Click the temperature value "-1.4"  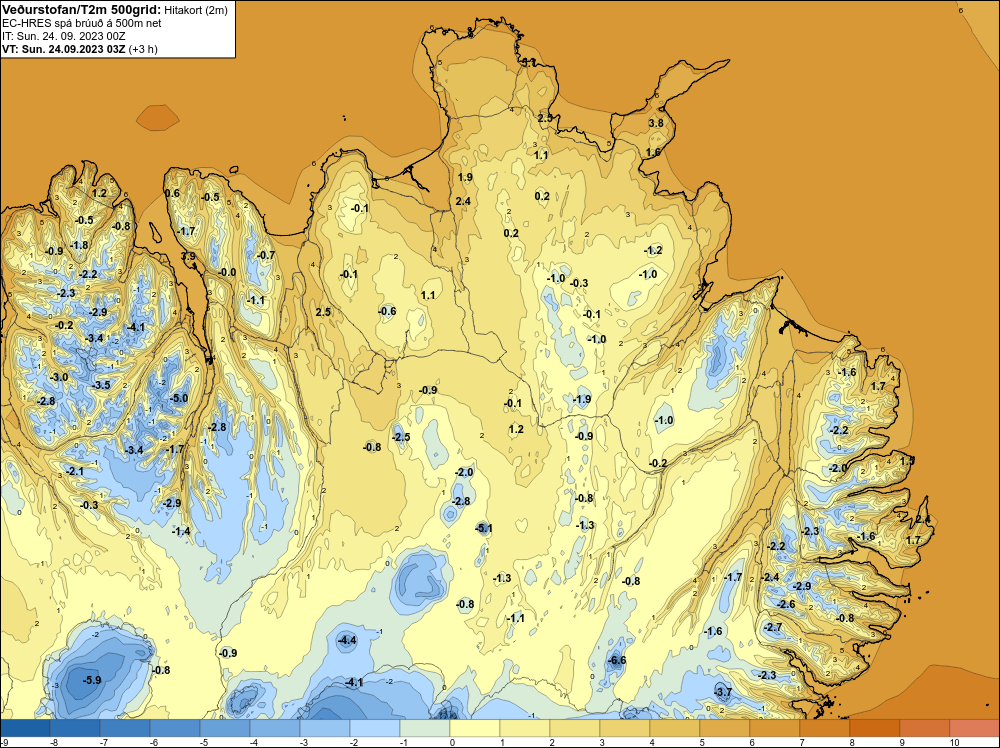181,531
